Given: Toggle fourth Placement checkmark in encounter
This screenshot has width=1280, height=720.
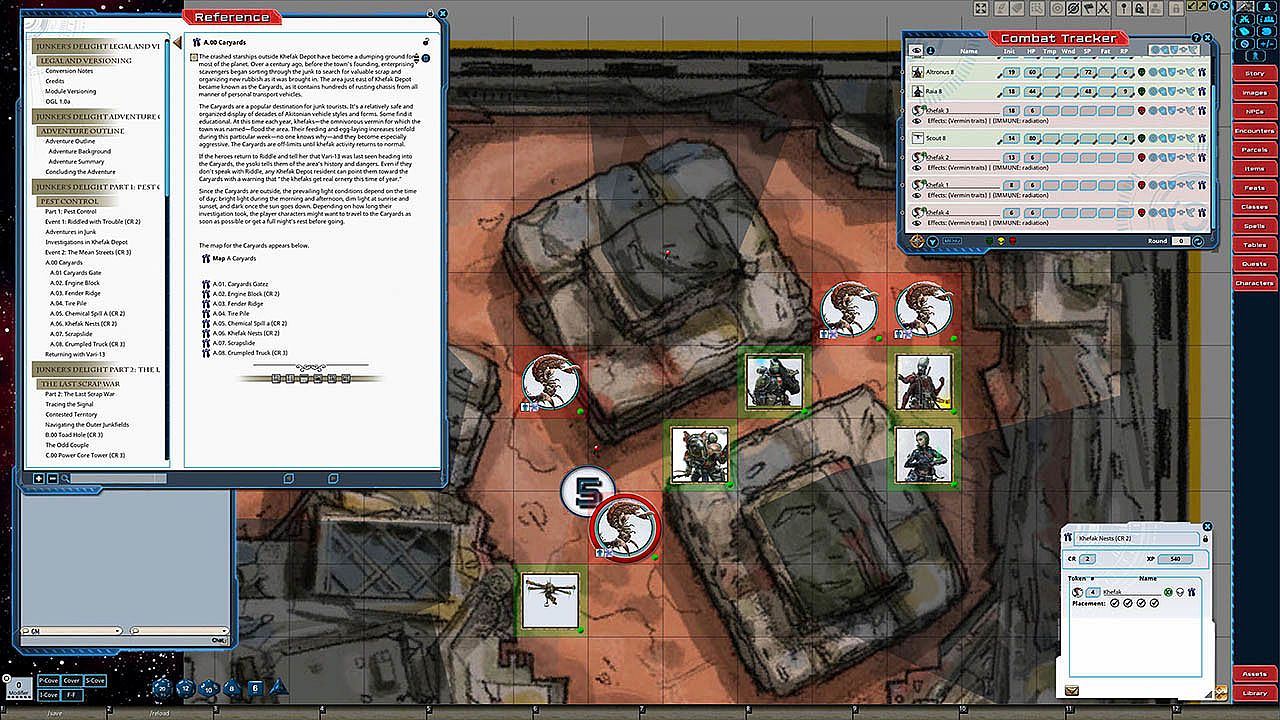Looking at the screenshot, I should 1153,604.
